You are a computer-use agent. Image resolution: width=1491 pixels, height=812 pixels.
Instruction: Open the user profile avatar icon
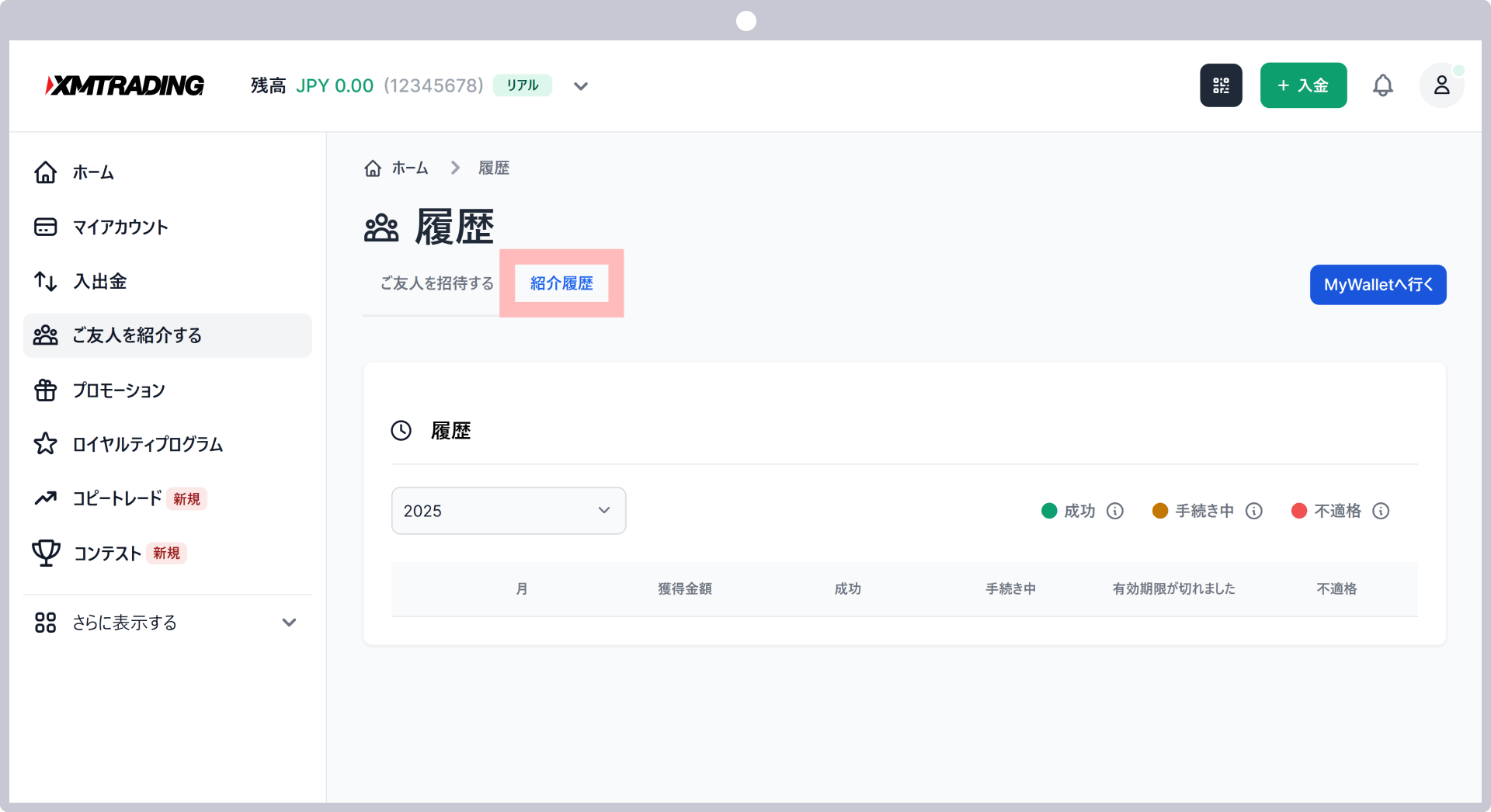1441,85
